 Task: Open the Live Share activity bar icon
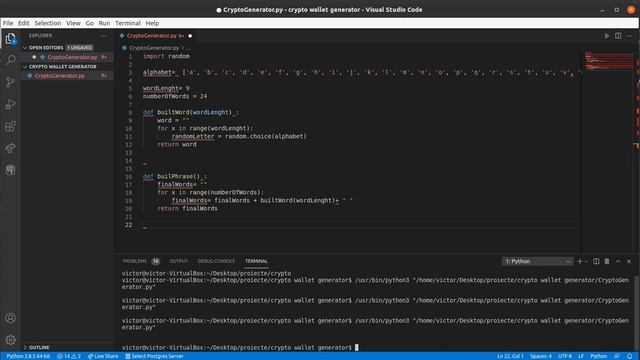[11, 148]
